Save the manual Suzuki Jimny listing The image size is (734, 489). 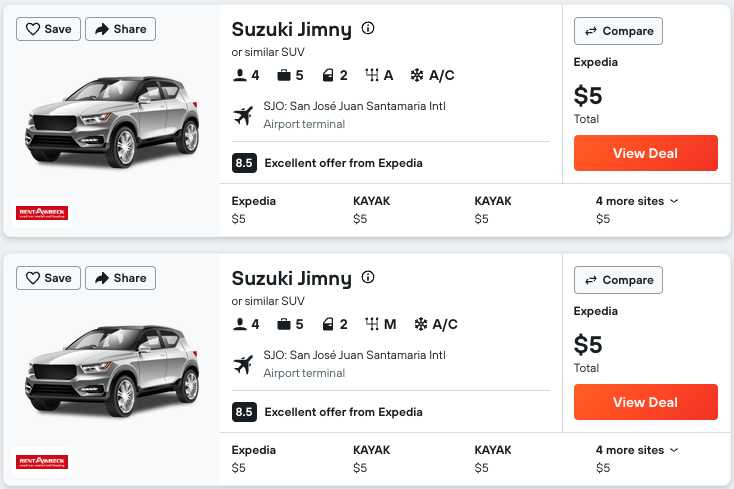tap(48, 278)
